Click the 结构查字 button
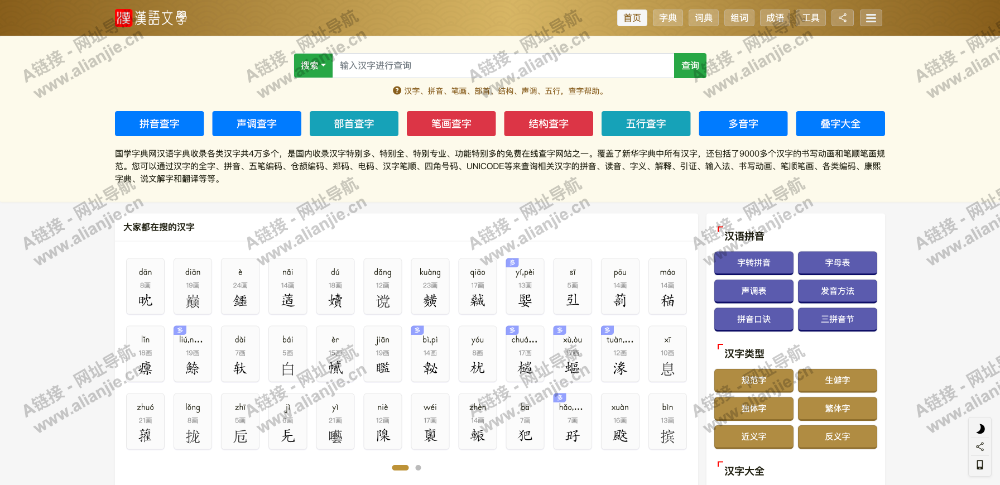 [x=548, y=124]
